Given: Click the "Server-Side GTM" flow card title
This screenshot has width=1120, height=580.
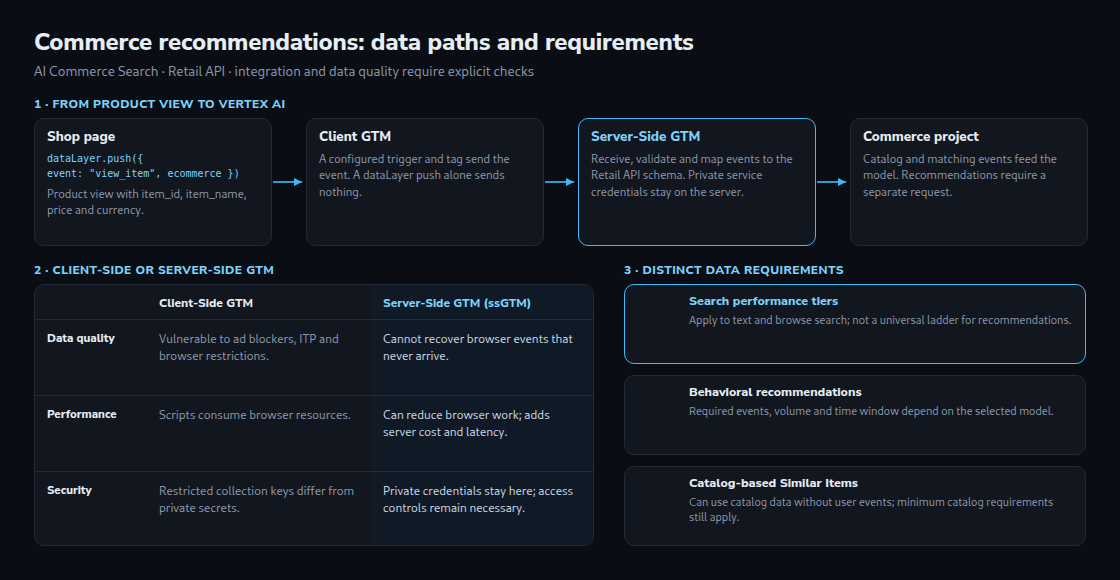Looking at the screenshot, I should pos(645,136).
